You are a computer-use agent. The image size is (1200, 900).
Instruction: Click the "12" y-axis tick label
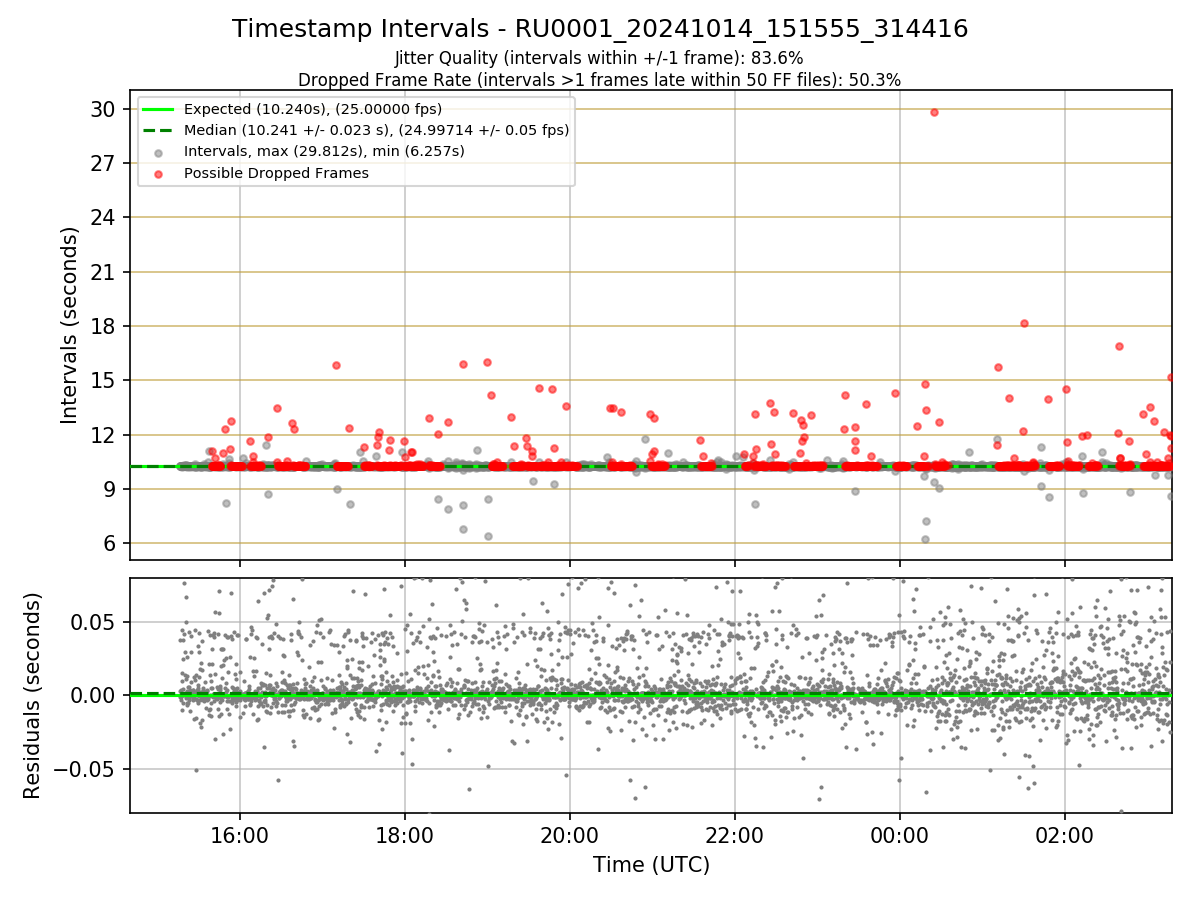coord(105,435)
